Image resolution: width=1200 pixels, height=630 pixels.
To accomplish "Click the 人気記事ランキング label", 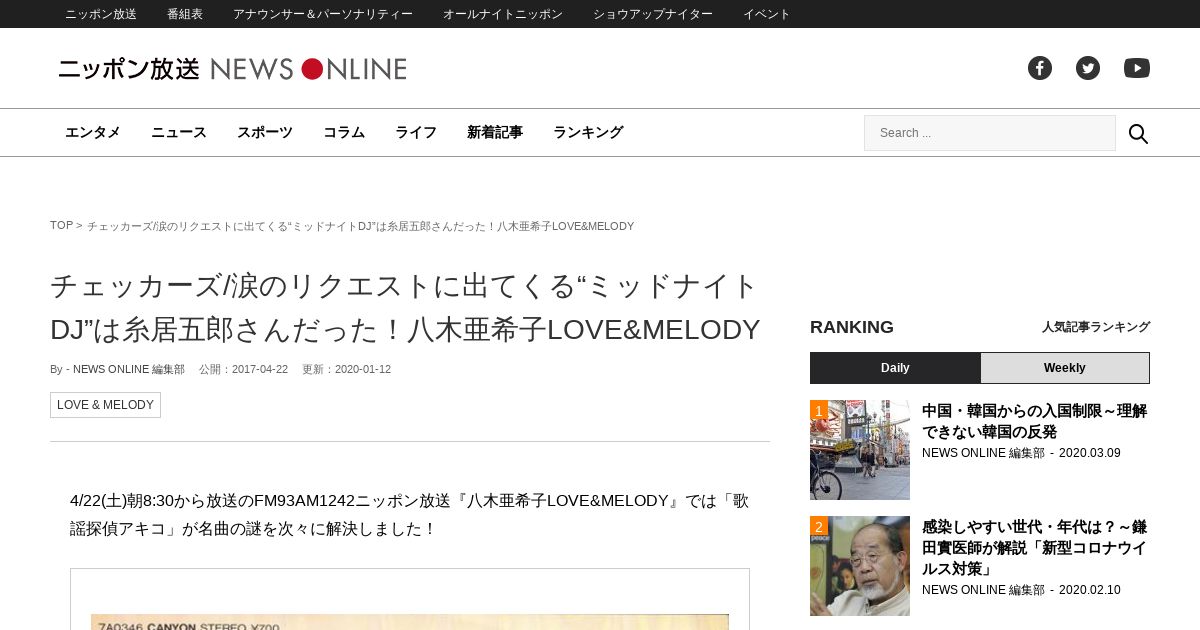I will point(1096,327).
